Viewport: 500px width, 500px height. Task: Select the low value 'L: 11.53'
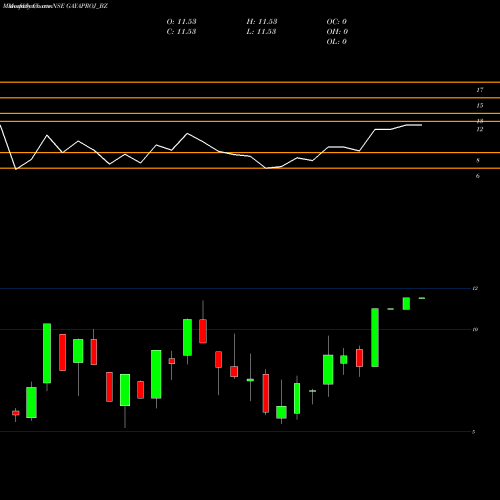[x=262, y=32]
